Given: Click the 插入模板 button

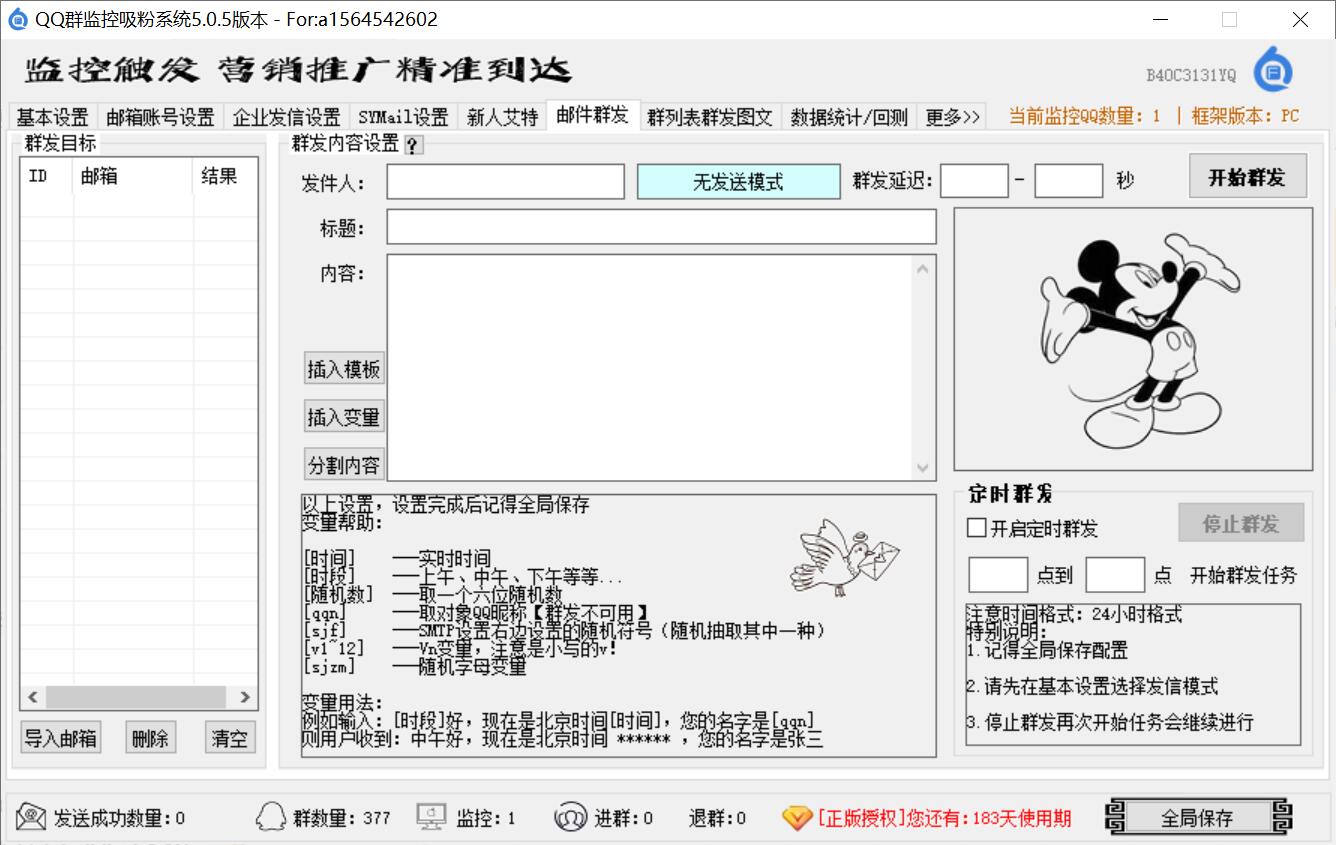Looking at the screenshot, I should pyautogui.click(x=343, y=369).
